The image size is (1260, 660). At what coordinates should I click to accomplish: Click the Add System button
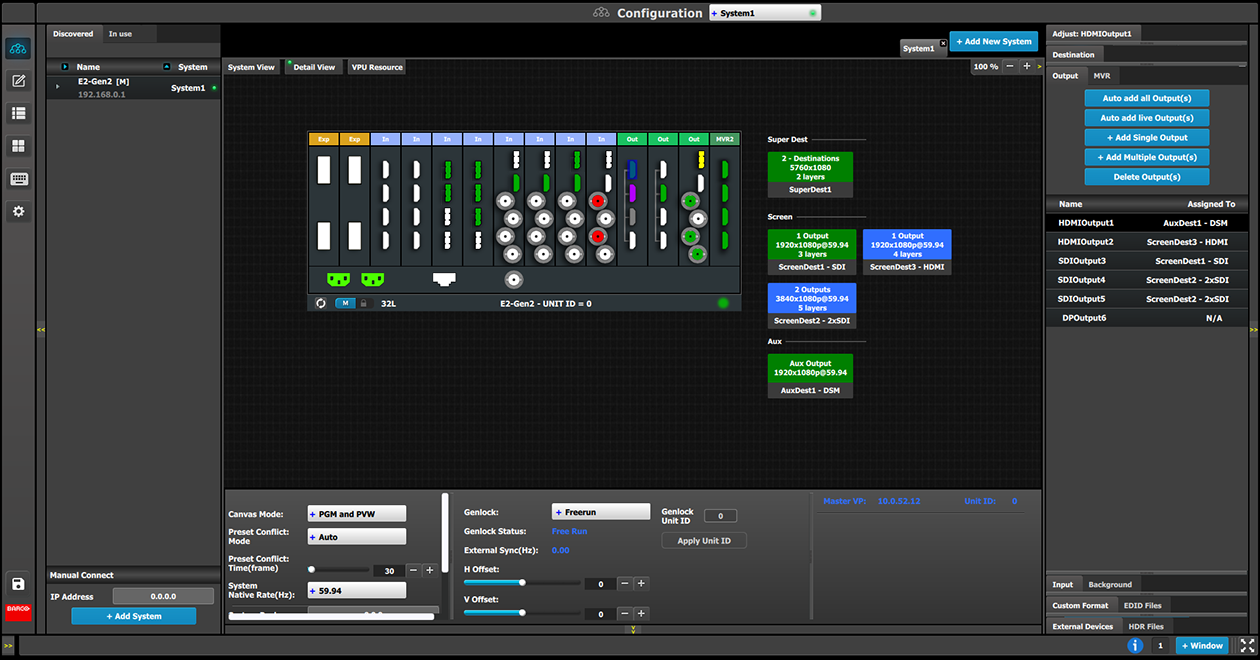click(133, 616)
